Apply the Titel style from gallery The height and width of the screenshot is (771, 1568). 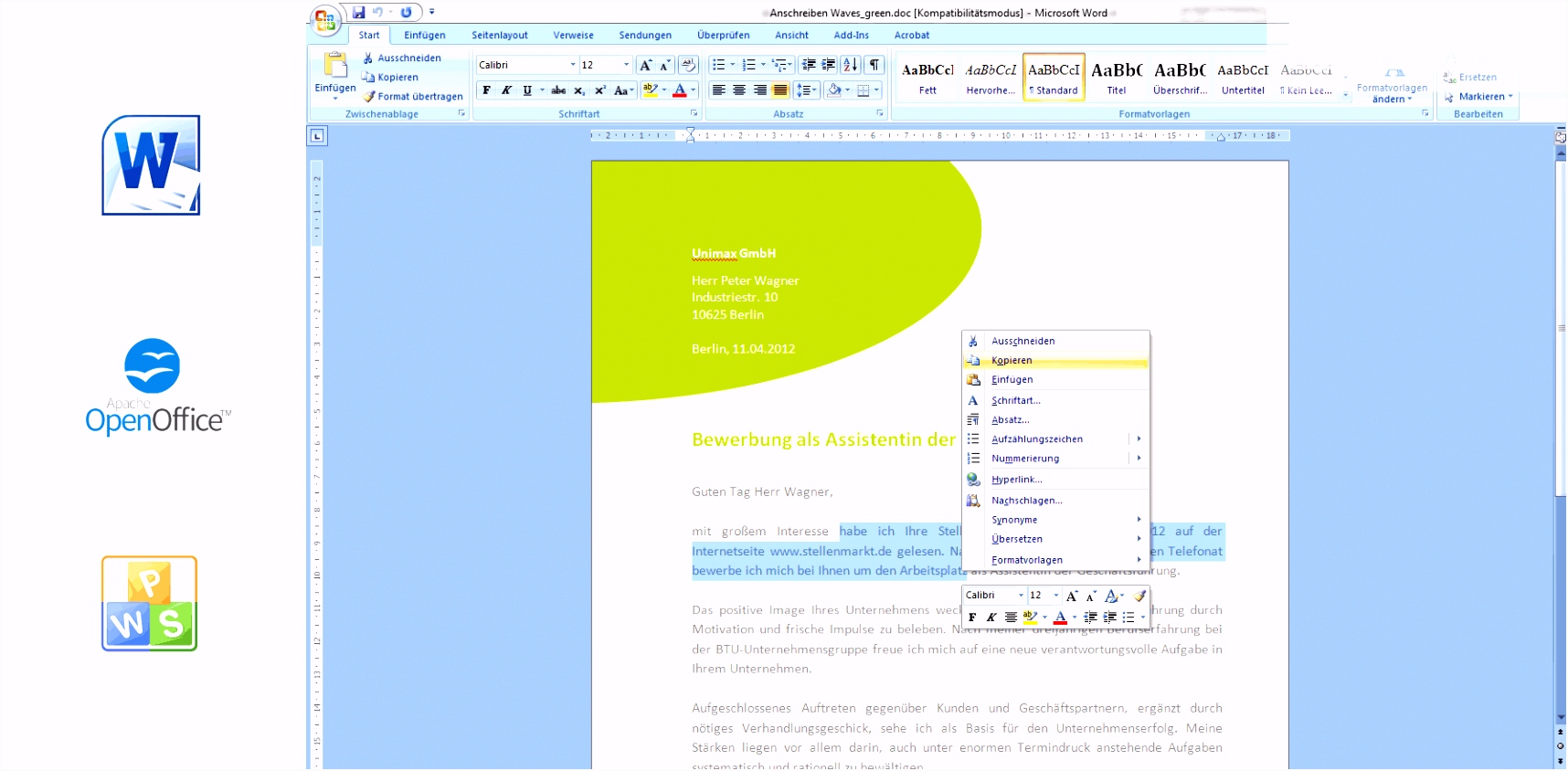1117,78
